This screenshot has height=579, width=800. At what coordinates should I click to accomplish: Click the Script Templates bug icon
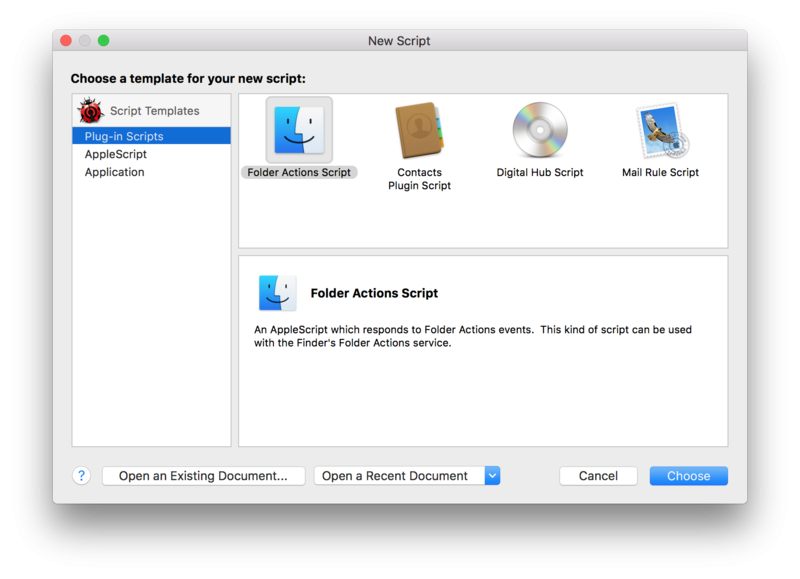click(x=90, y=110)
